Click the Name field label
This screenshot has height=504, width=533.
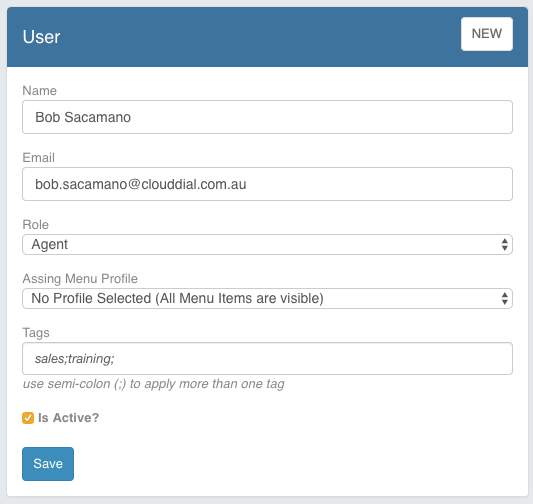point(39,91)
